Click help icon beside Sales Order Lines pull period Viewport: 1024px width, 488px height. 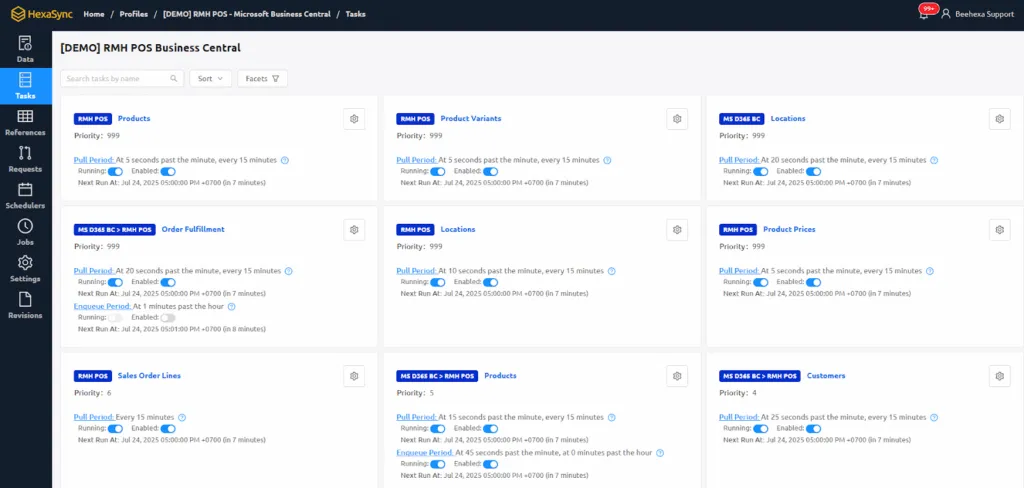(182, 417)
